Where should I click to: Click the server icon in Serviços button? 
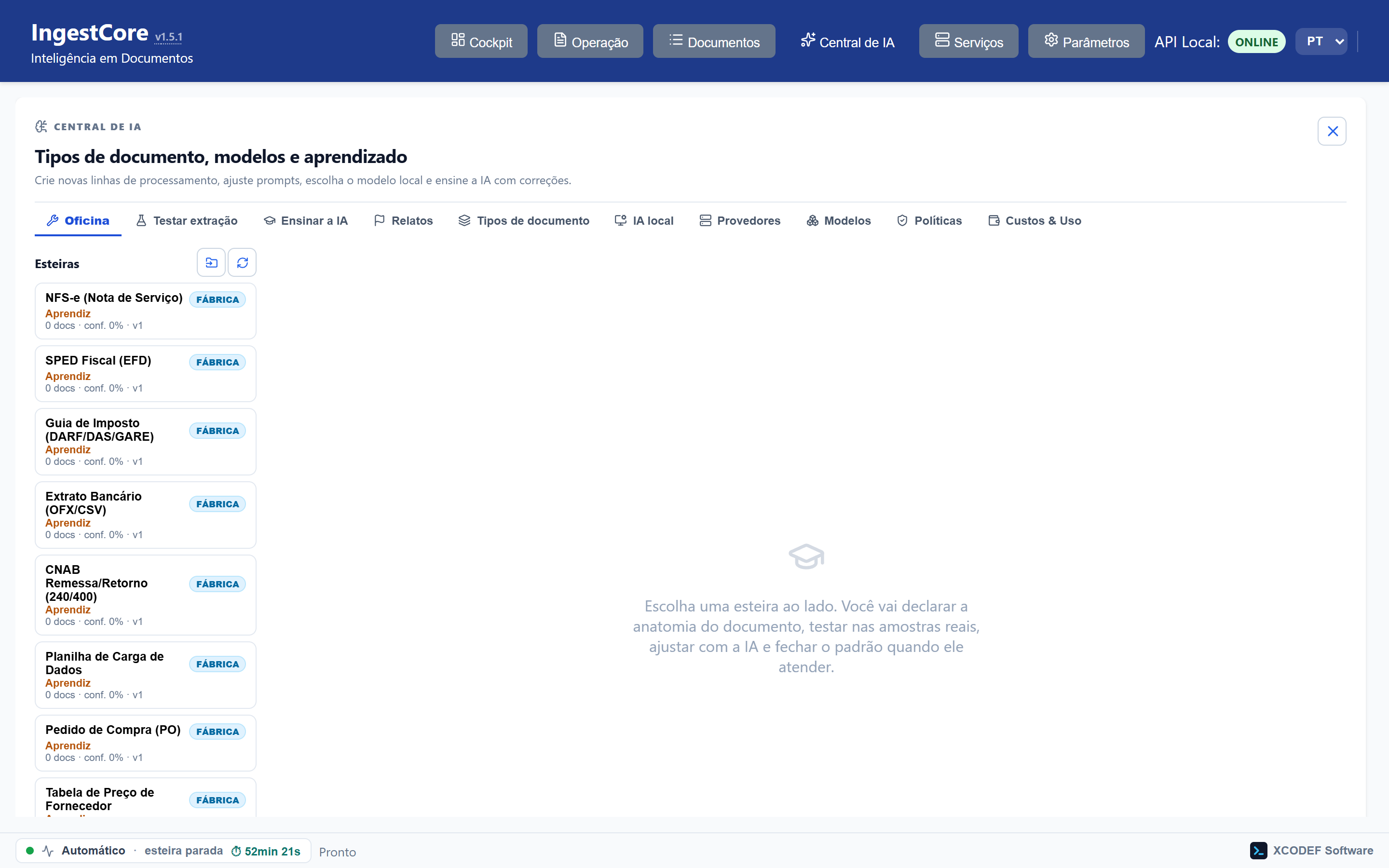(x=942, y=40)
